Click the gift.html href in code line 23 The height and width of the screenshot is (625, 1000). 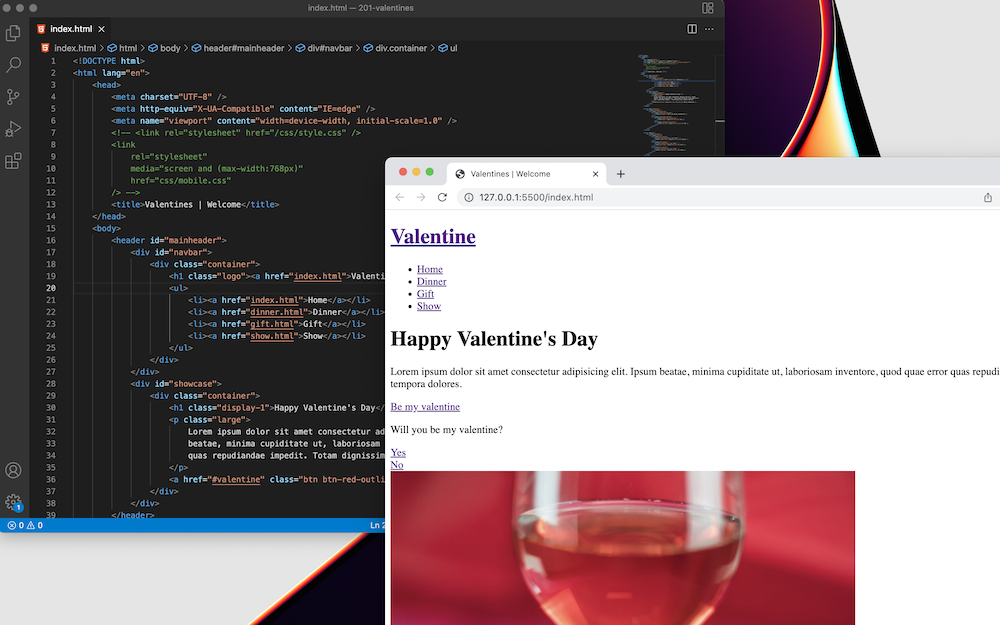[272, 324]
